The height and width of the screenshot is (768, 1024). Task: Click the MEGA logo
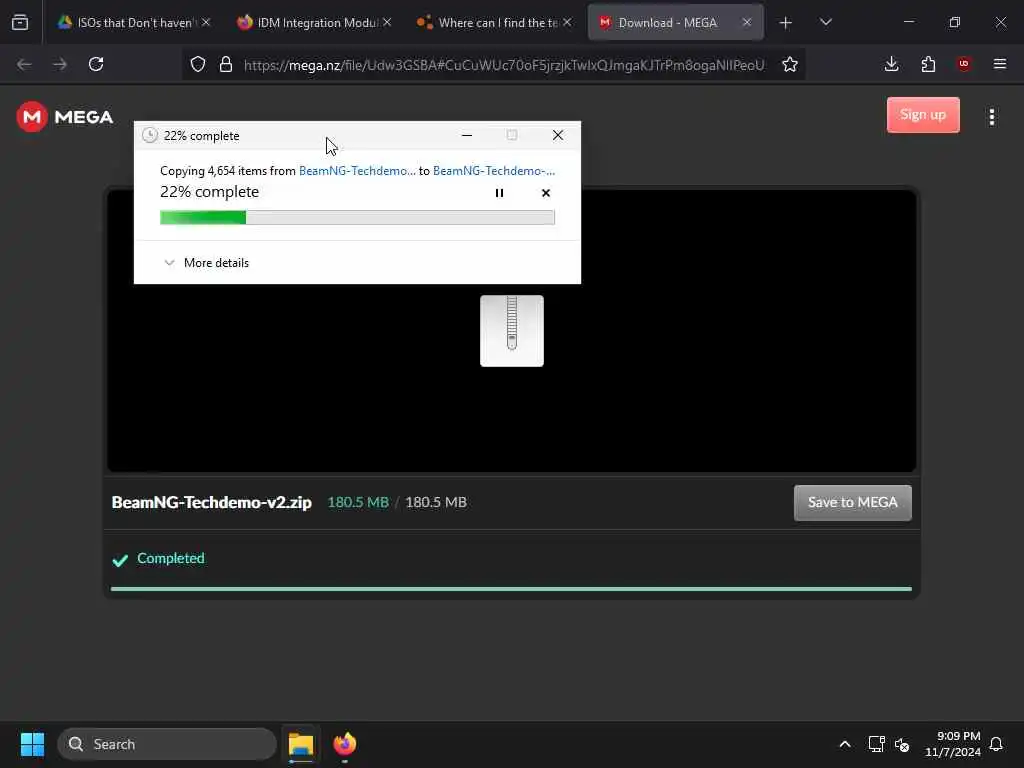[x=65, y=117]
